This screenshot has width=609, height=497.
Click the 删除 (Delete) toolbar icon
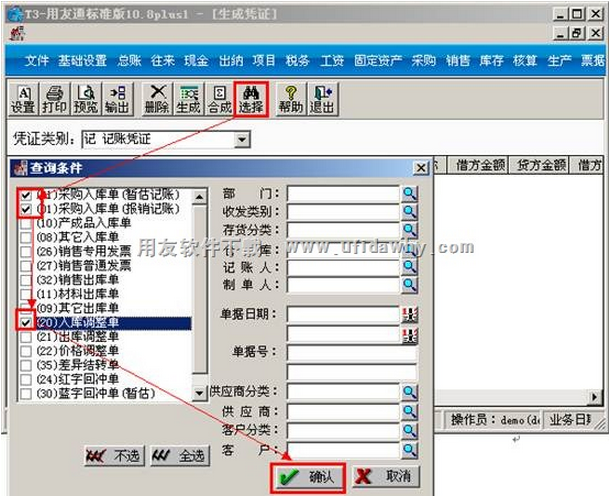click(x=157, y=98)
